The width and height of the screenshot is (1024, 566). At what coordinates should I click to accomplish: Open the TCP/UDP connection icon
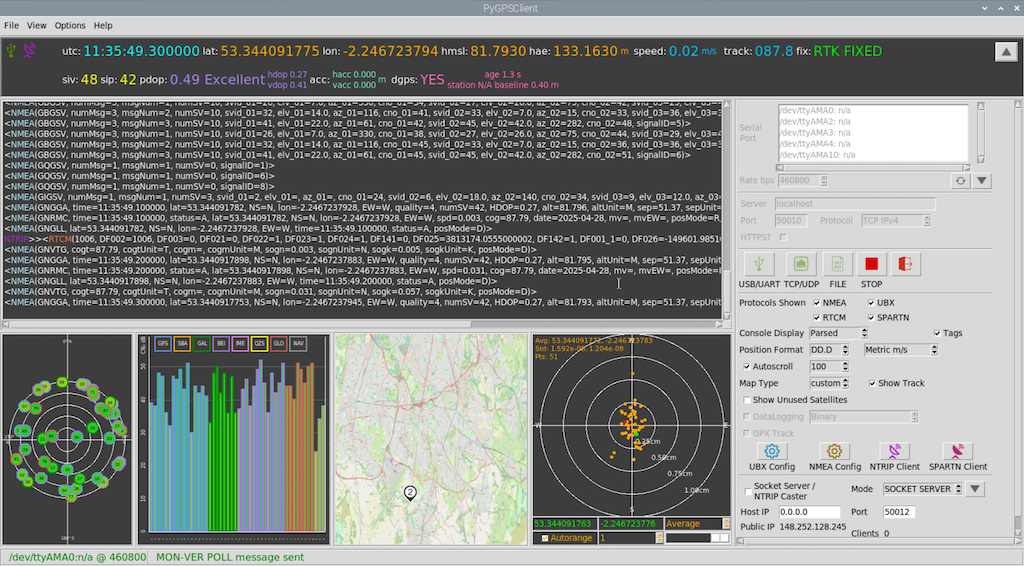click(x=801, y=264)
